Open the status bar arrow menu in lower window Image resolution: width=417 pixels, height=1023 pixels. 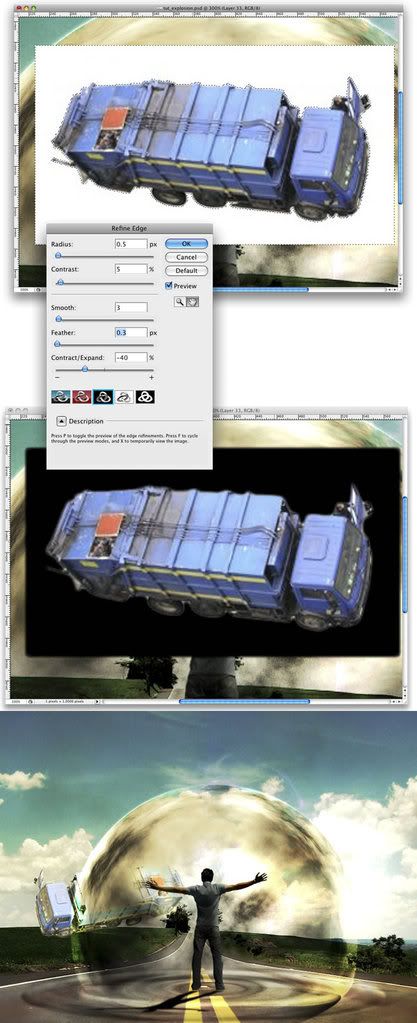(97, 702)
